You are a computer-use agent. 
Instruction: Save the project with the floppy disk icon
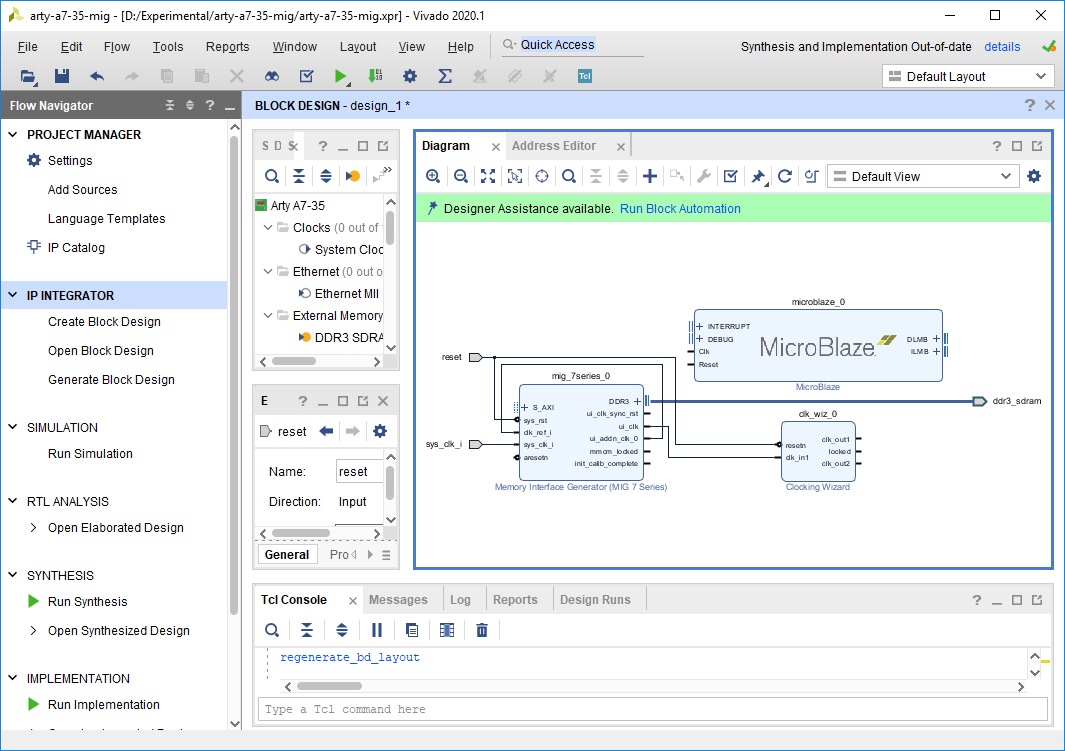[62, 76]
